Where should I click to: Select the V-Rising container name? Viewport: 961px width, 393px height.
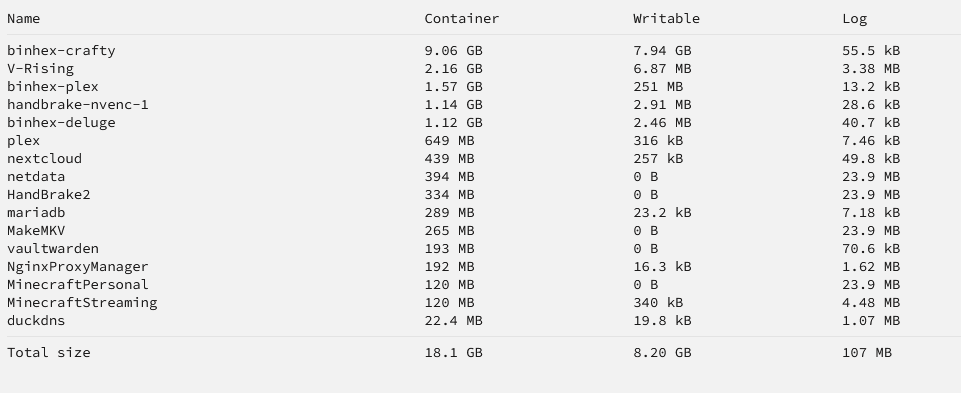(40, 69)
